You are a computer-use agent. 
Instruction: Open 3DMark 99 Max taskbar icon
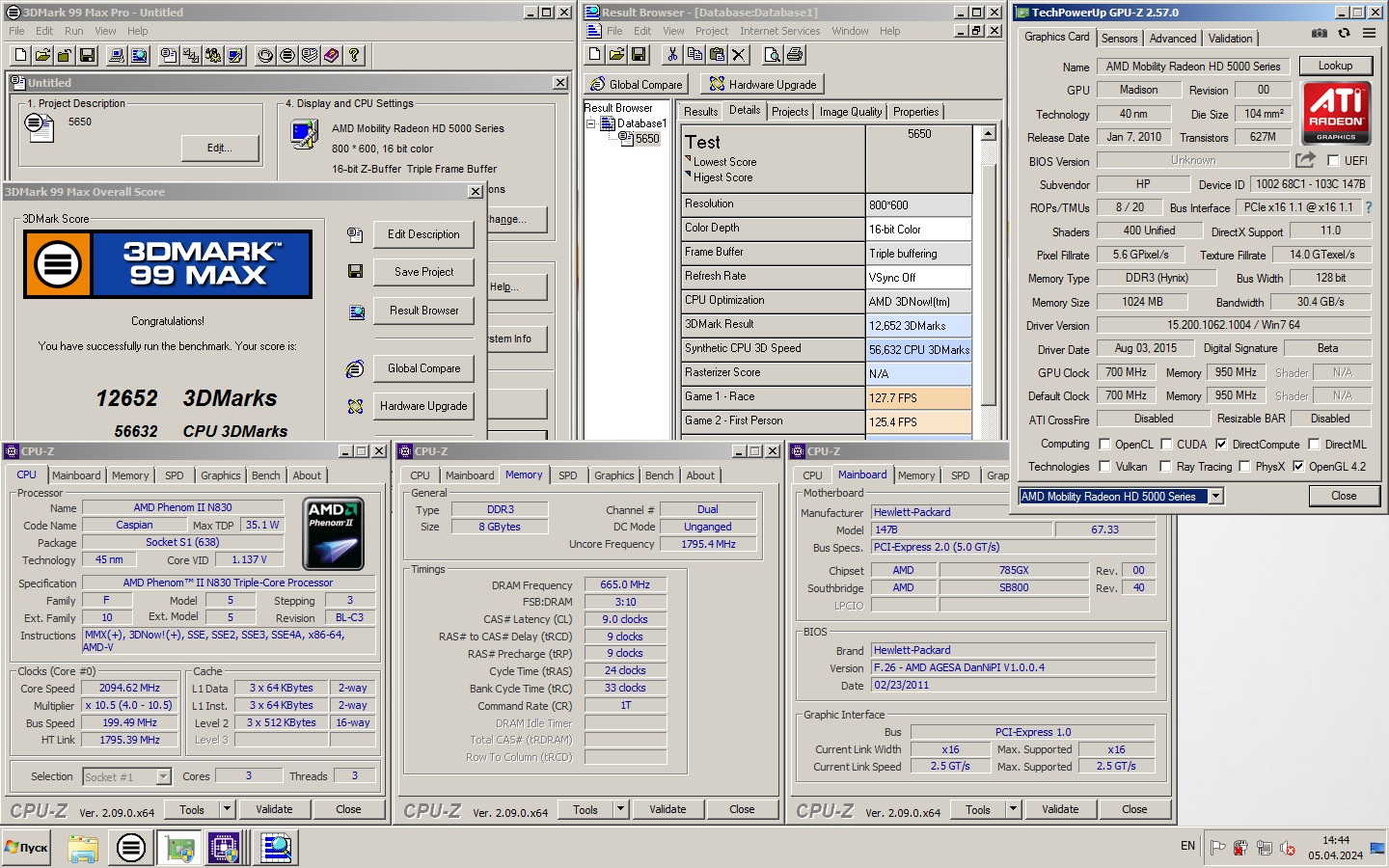coord(130,848)
